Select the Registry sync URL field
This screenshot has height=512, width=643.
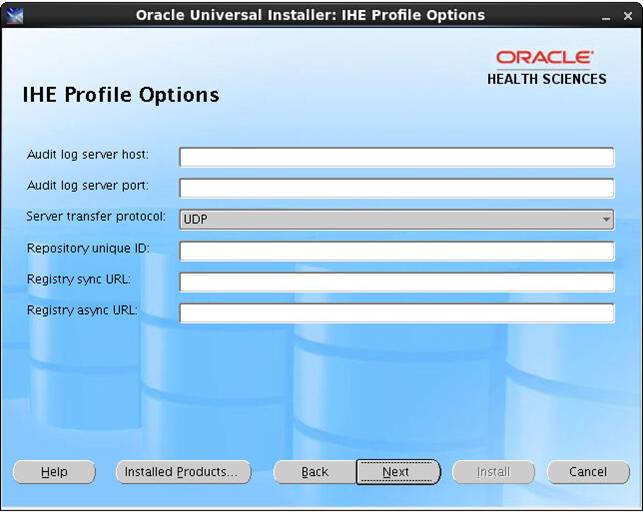click(397, 282)
